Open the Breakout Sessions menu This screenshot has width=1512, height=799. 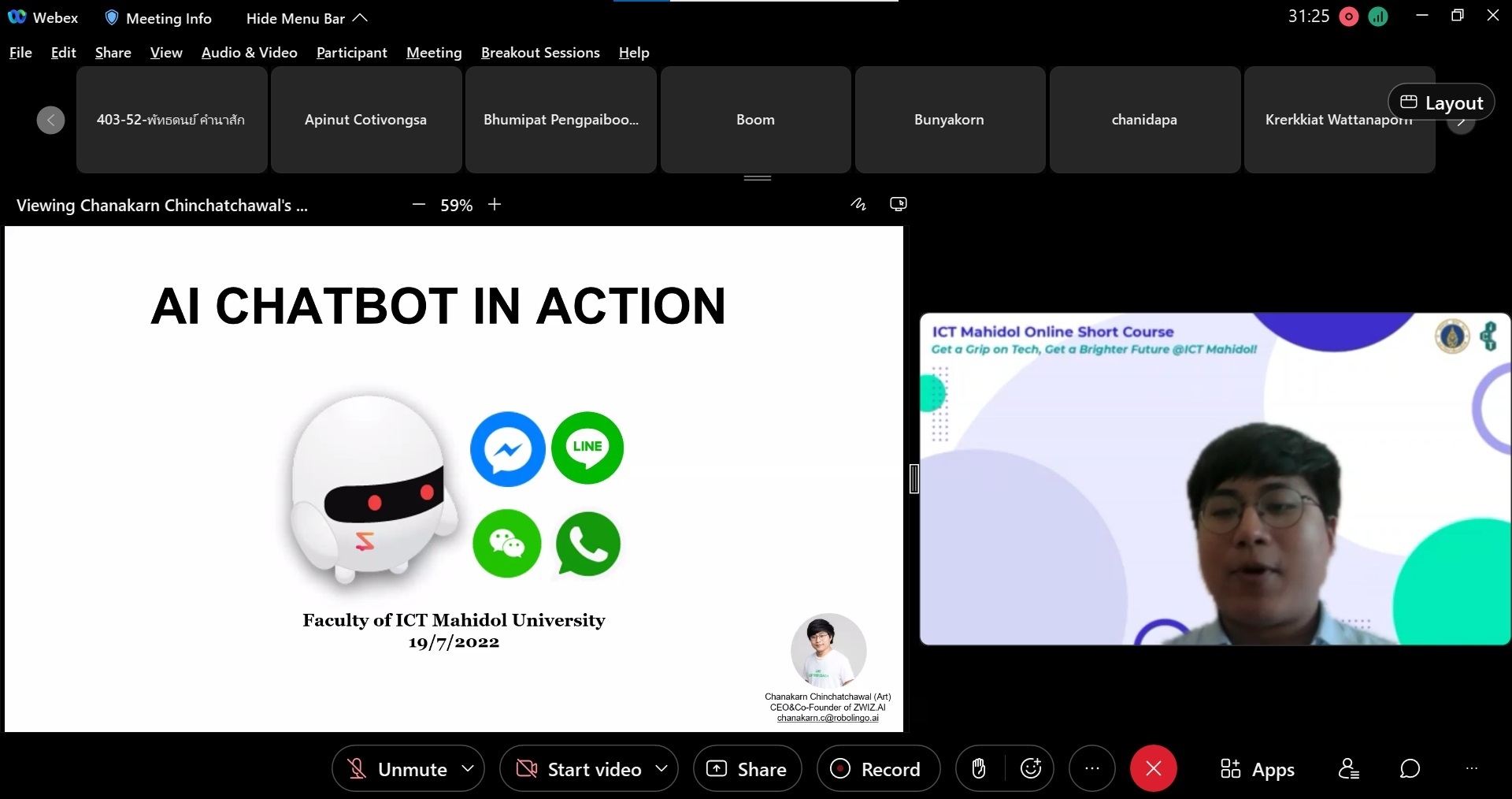click(540, 53)
